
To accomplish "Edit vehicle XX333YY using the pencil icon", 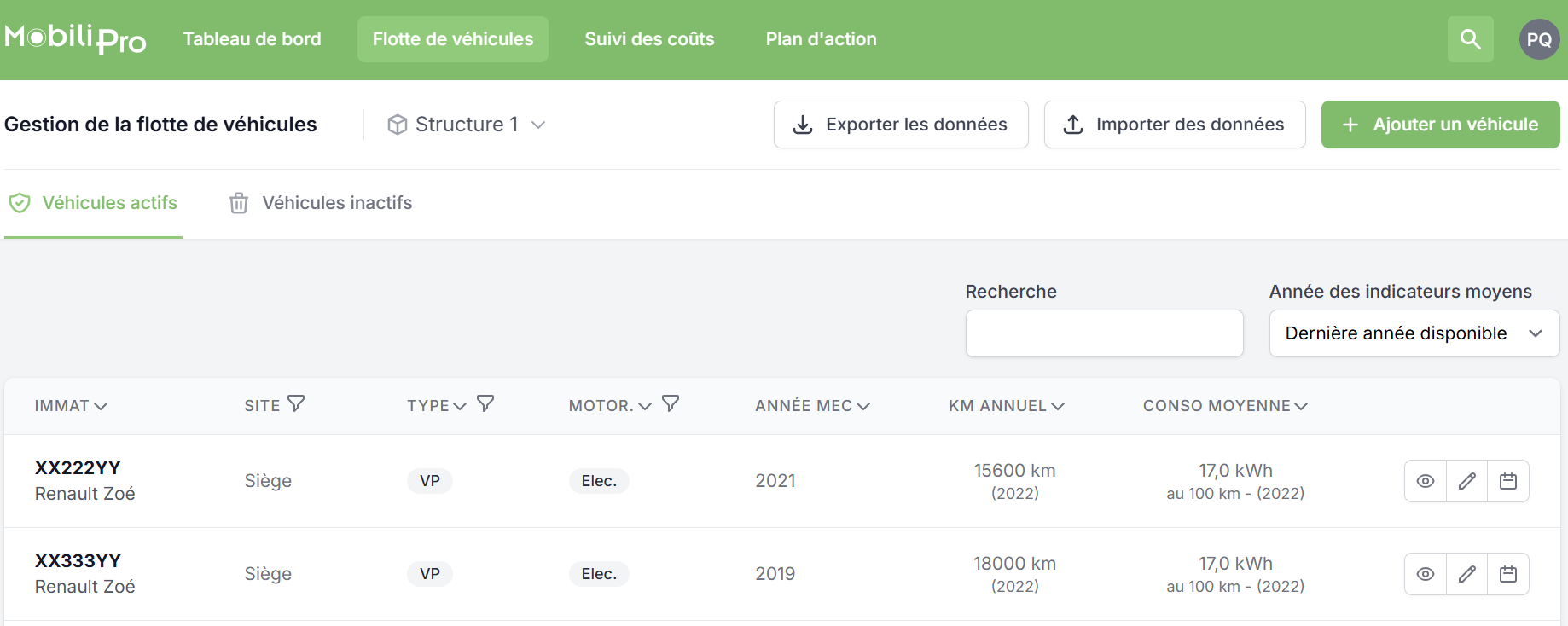I will [x=1466, y=574].
